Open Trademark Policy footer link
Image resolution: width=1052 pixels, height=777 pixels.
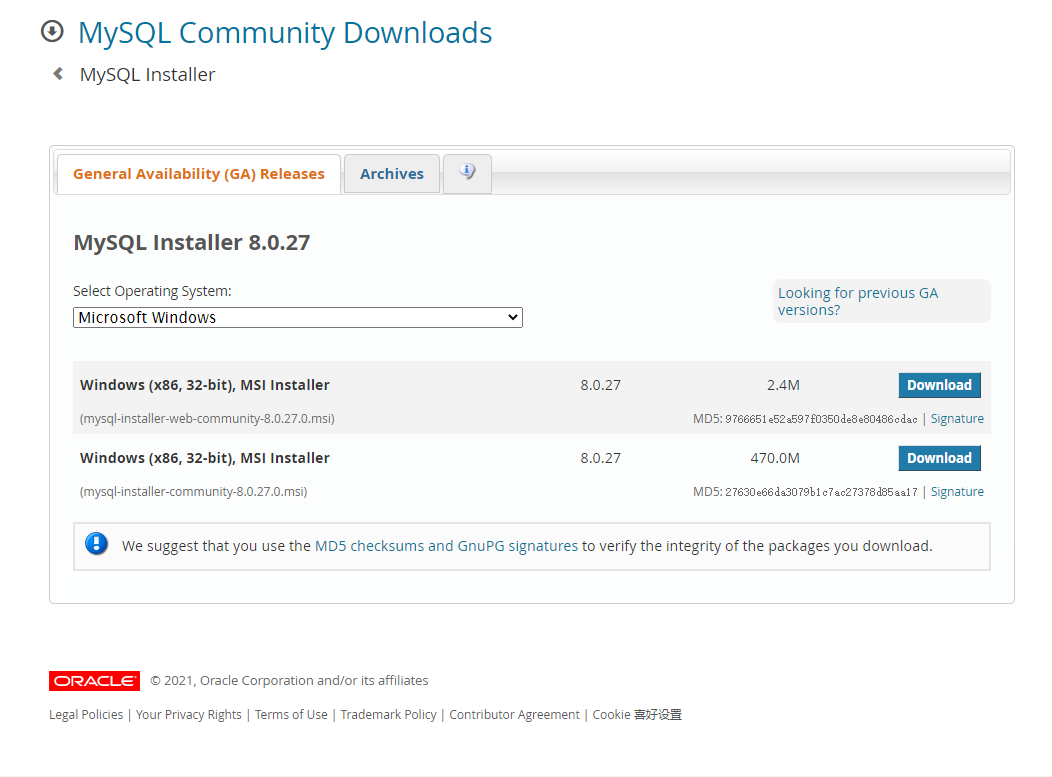(388, 715)
